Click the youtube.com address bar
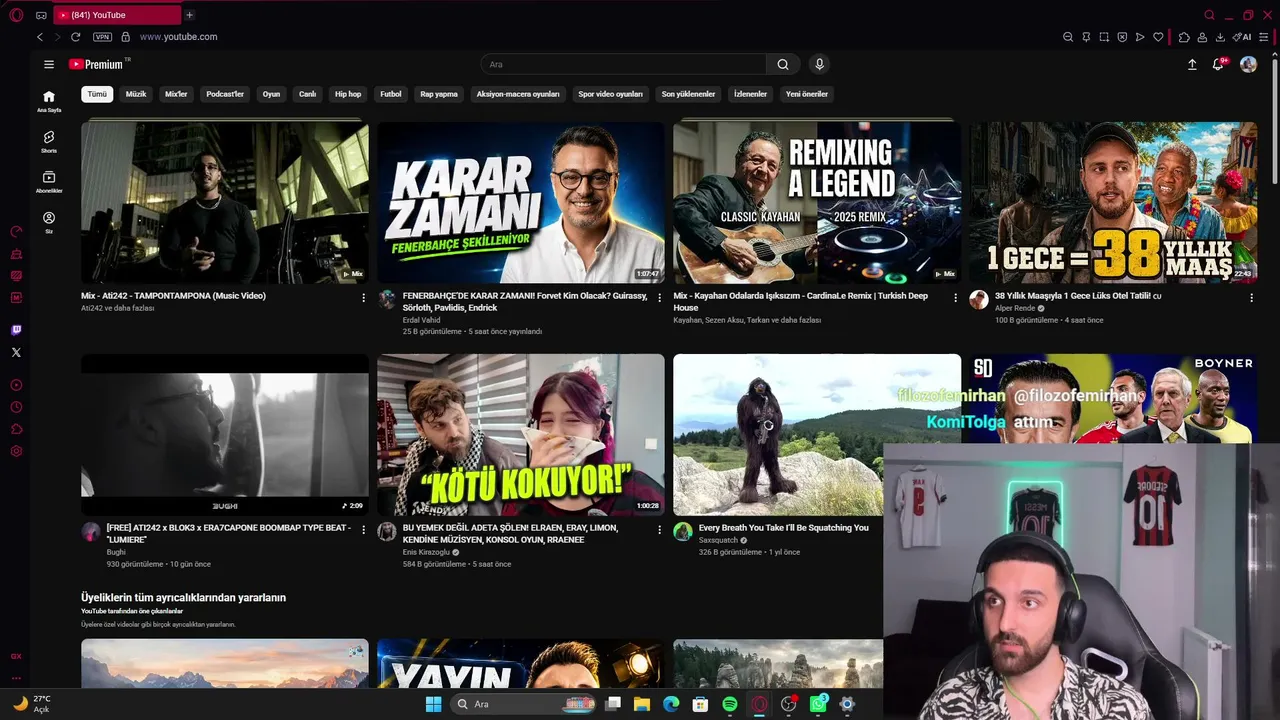Image resolution: width=1280 pixels, height=720 pixels. (x=178, y=37)
